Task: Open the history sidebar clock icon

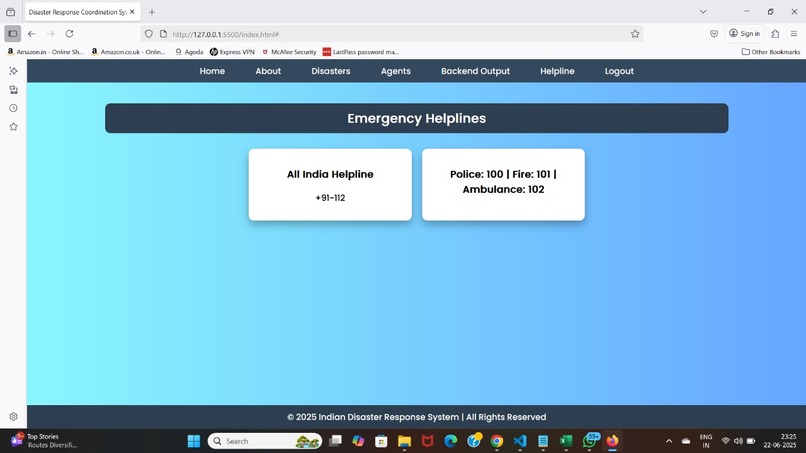Action: (13, 108)
